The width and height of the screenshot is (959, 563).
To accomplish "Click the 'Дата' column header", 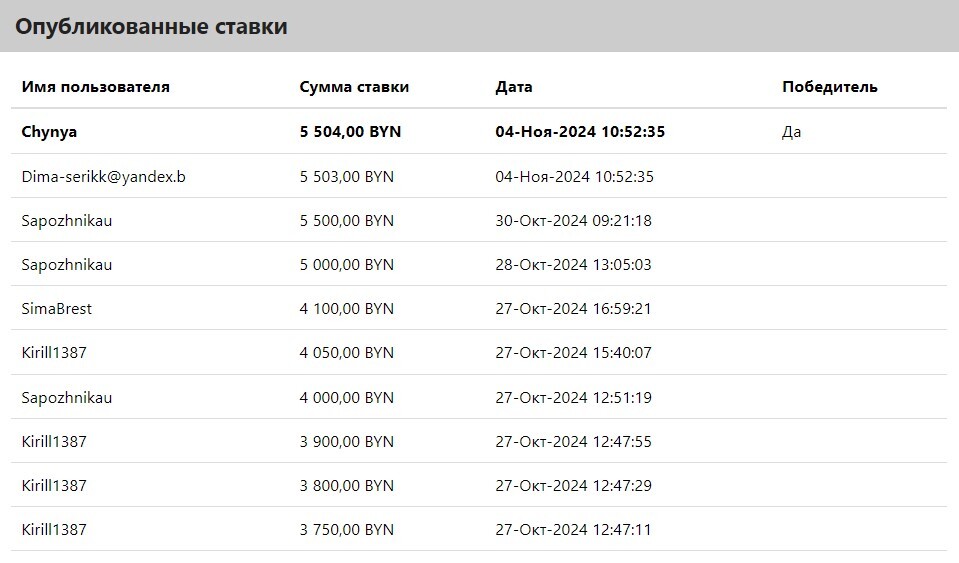I will point(514,87).
